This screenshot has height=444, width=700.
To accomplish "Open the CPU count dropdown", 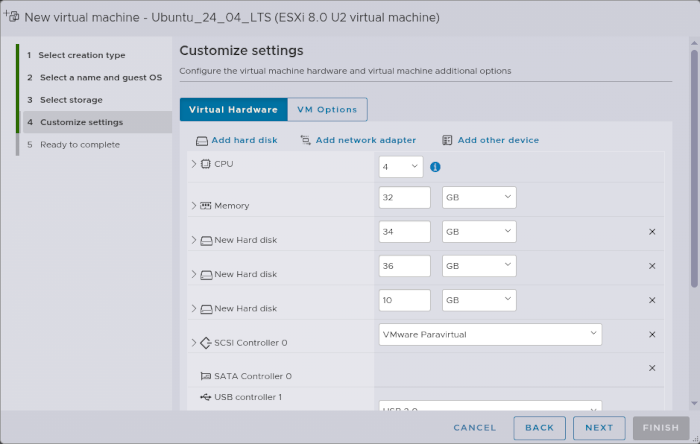I will [401, 167].
